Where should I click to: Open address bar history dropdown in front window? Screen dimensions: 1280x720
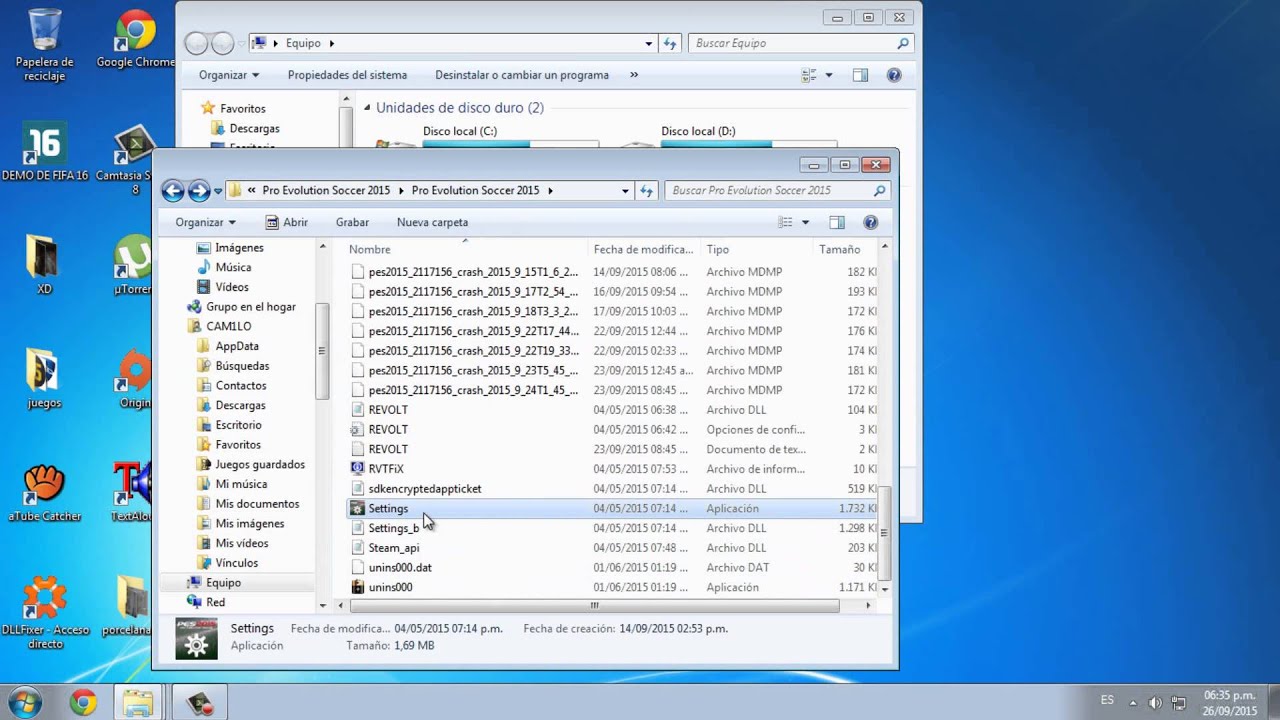625,190
